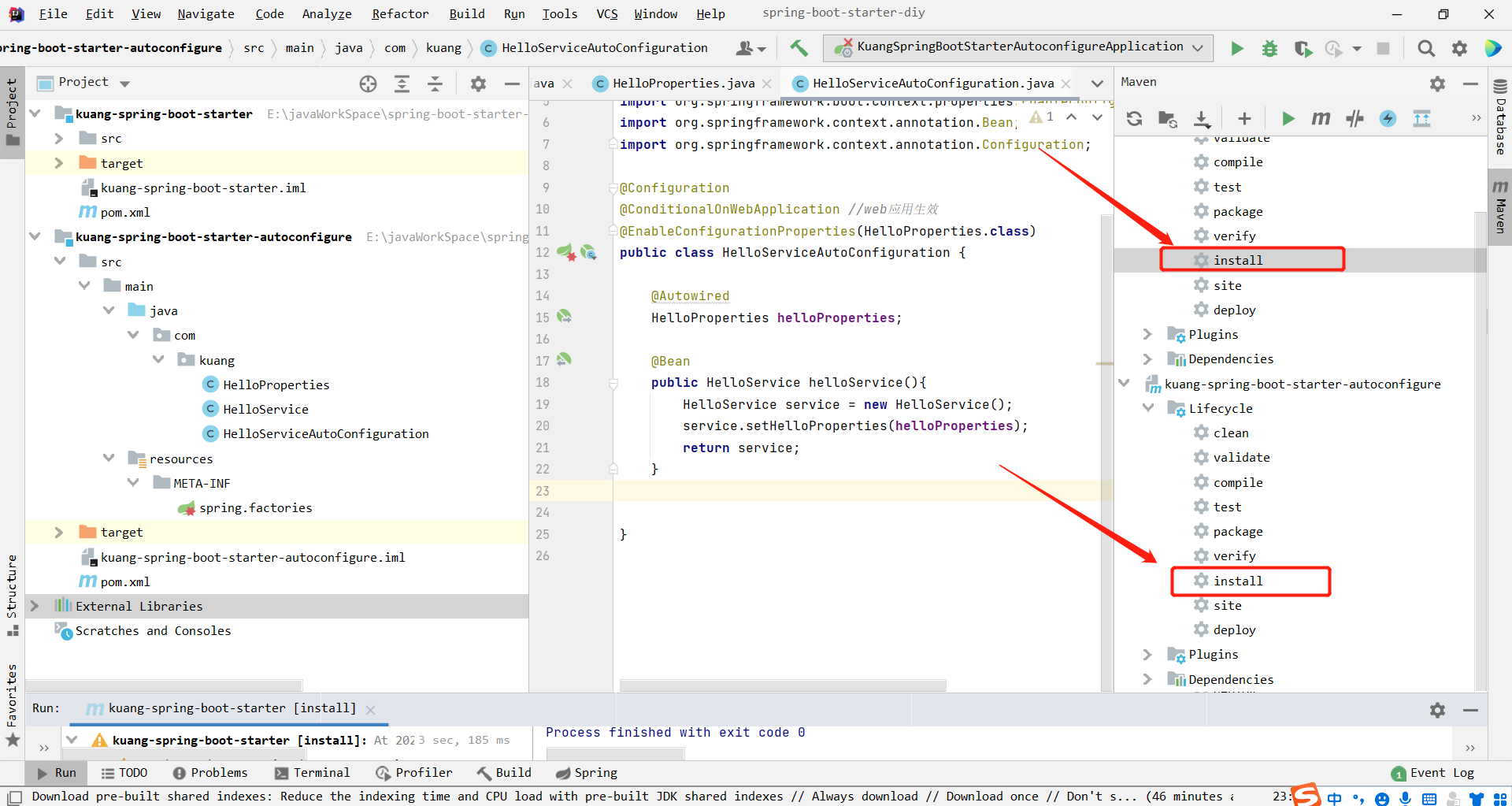This screenshot has width=1512, height=806.
Task: Open Run panel settings gear
Action: pos(1437,710)
